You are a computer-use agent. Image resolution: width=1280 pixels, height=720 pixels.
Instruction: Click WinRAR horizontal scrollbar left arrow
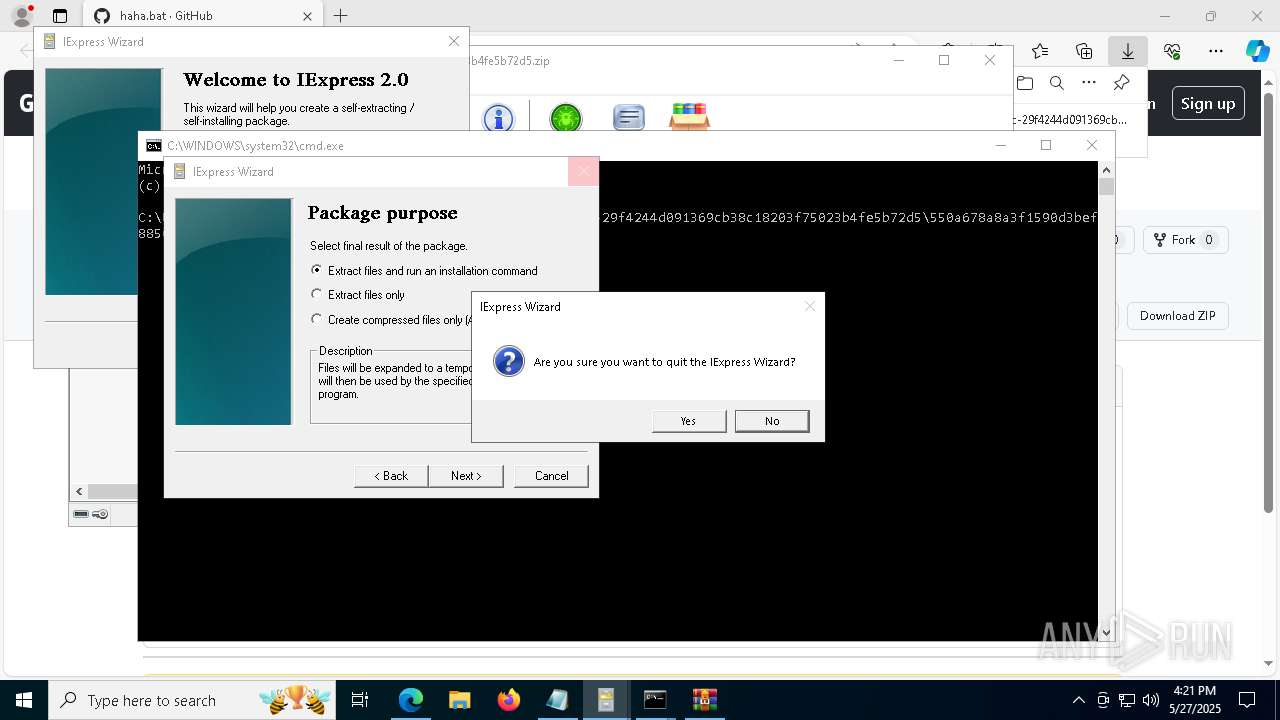coord(79,492)
